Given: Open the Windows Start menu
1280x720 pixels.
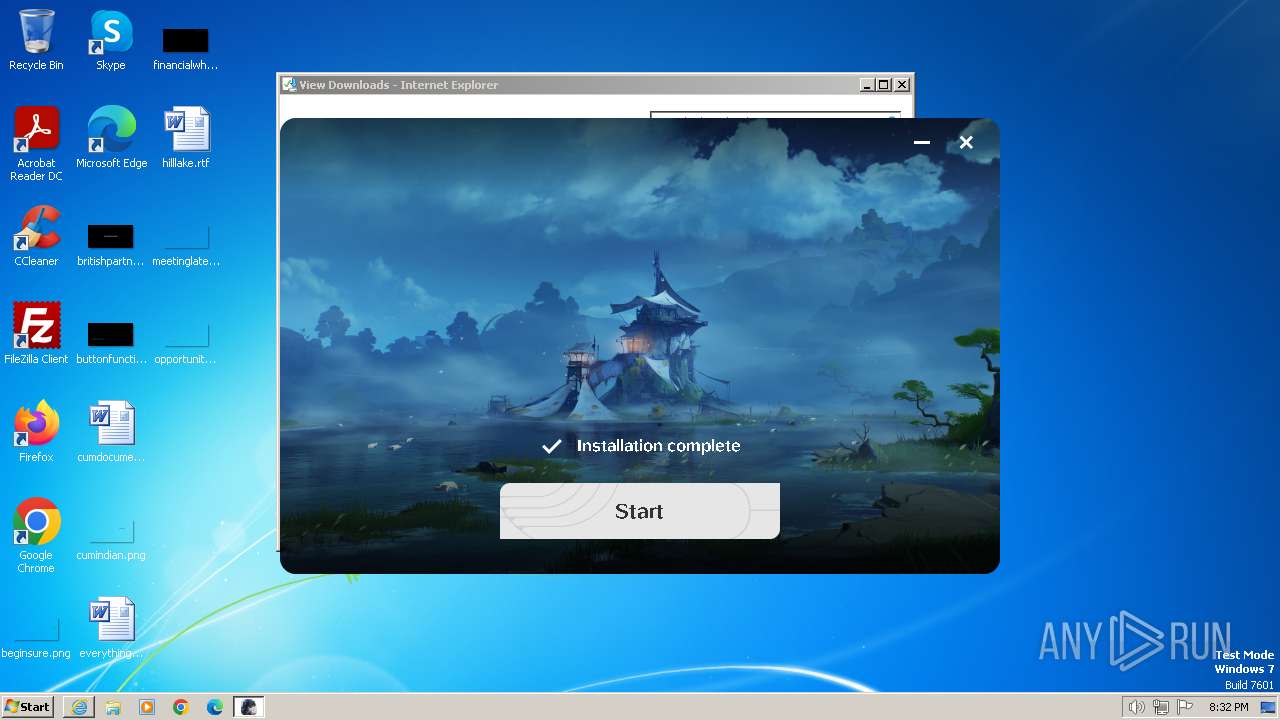Looking at the screenshot, I should (28, 707).
